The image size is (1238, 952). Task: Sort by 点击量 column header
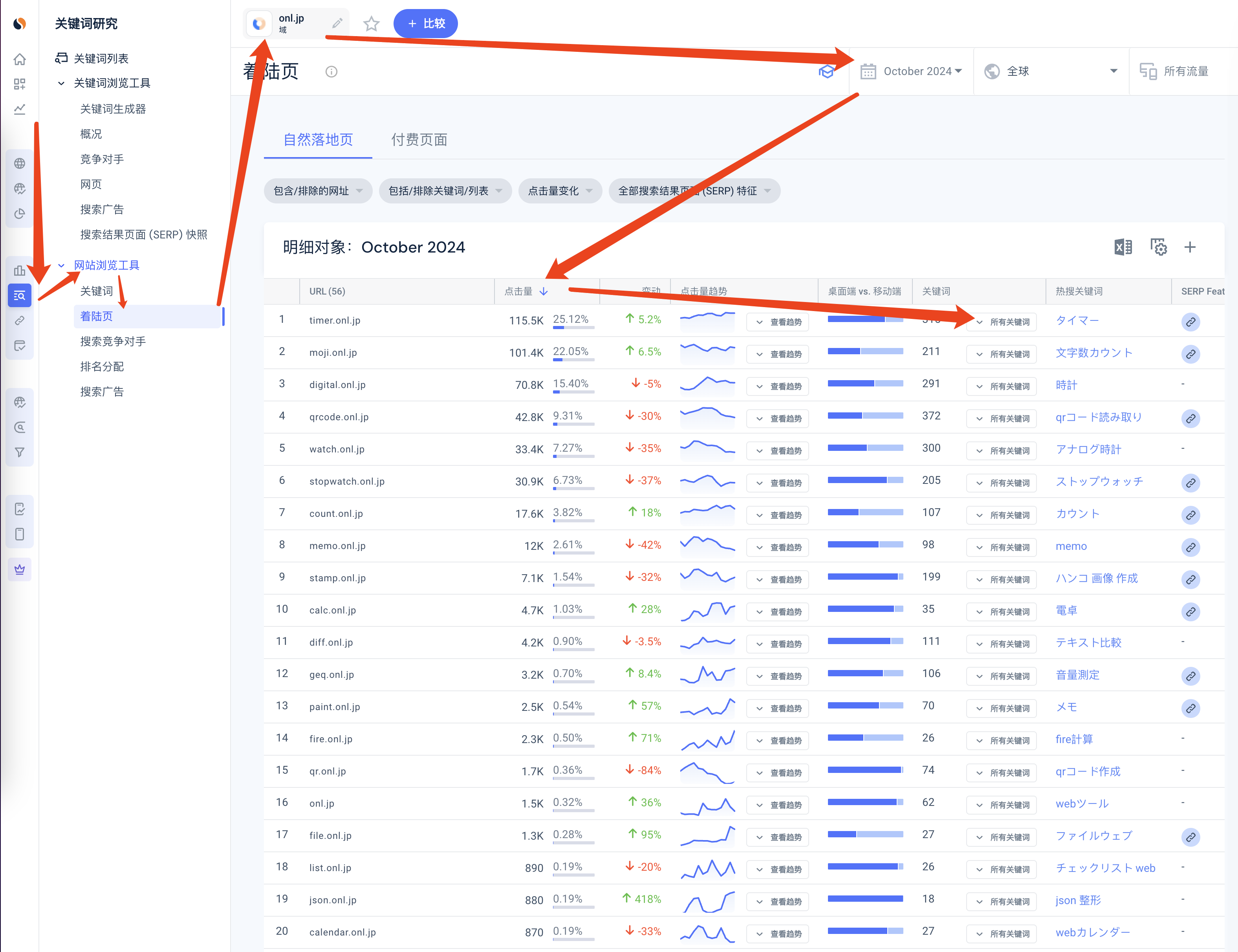click(526, 291)
